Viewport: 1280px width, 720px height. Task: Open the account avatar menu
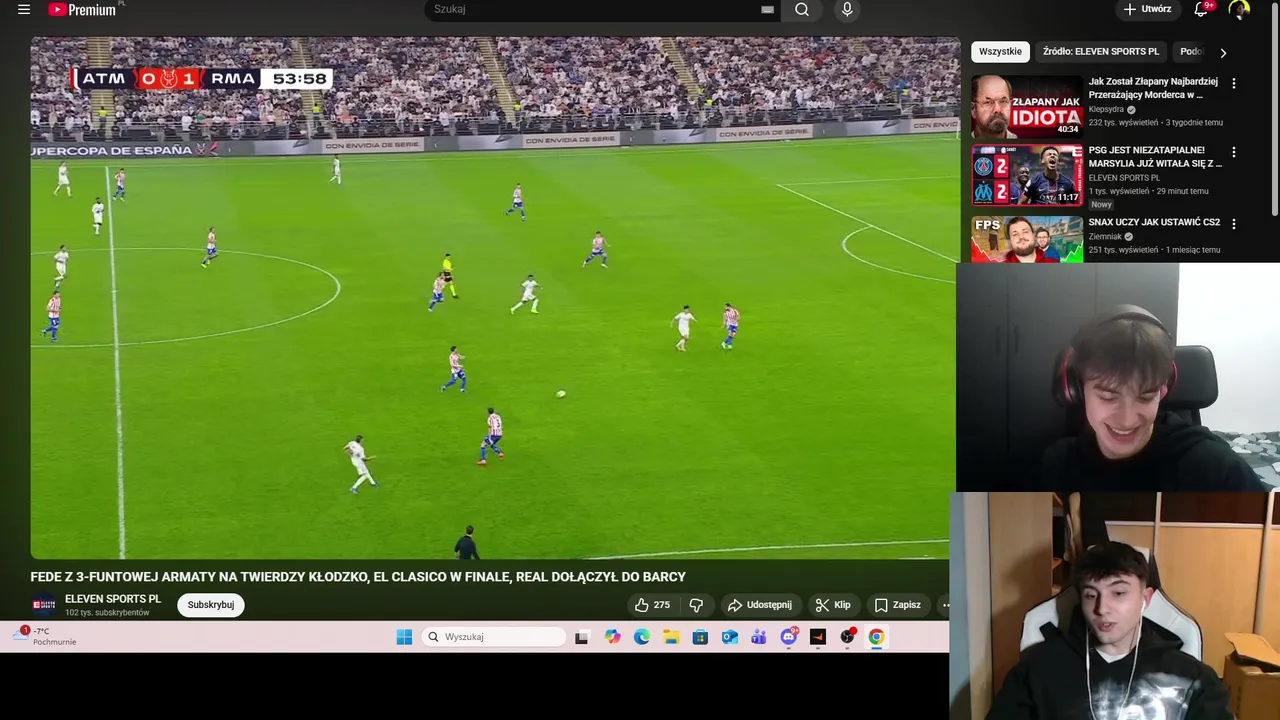[1239, 10]
